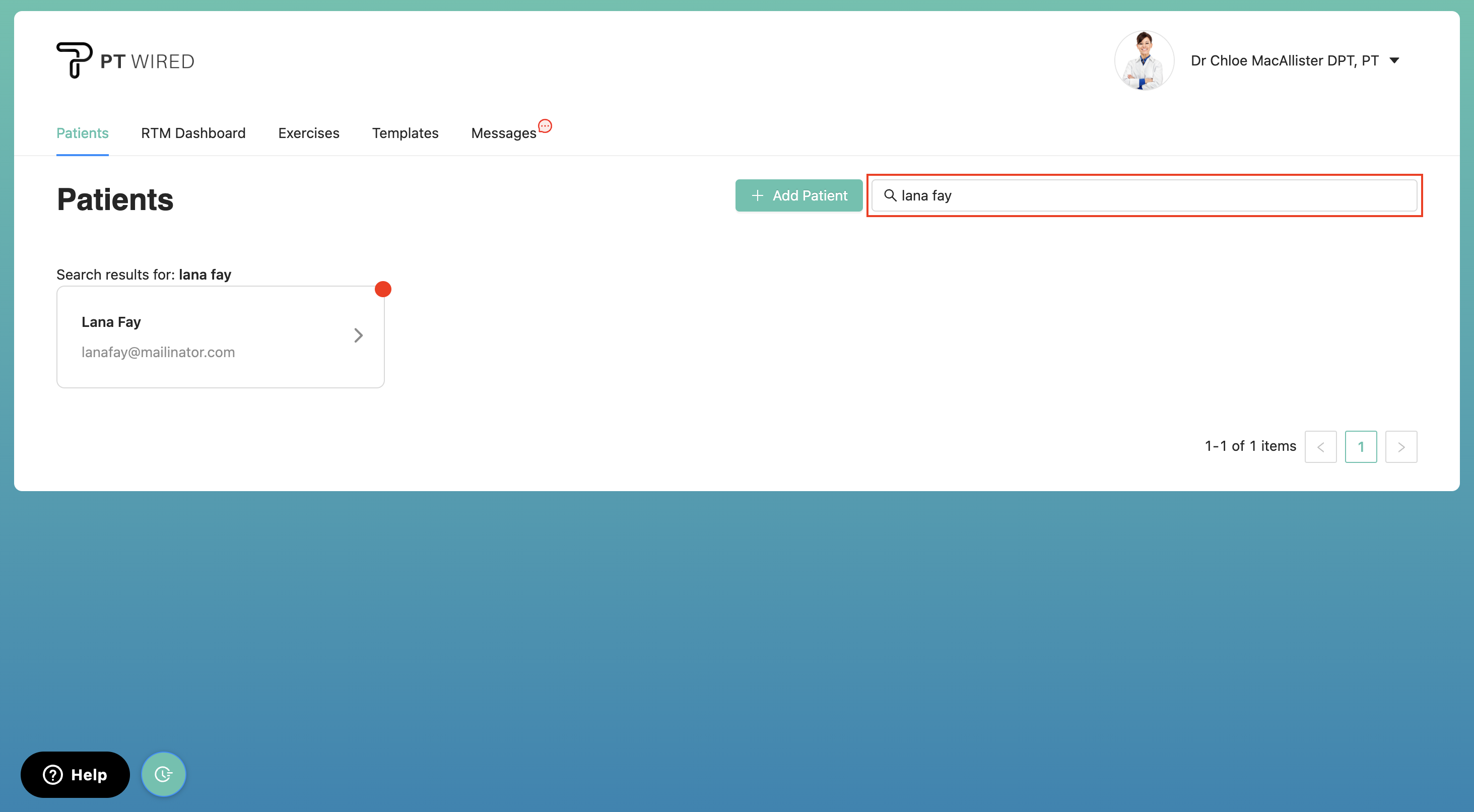Click the Help button at the bottom left
Image resolution: width=1474 pixels, height=812 pixels.
pyautogui.click(x=75, y=774)
